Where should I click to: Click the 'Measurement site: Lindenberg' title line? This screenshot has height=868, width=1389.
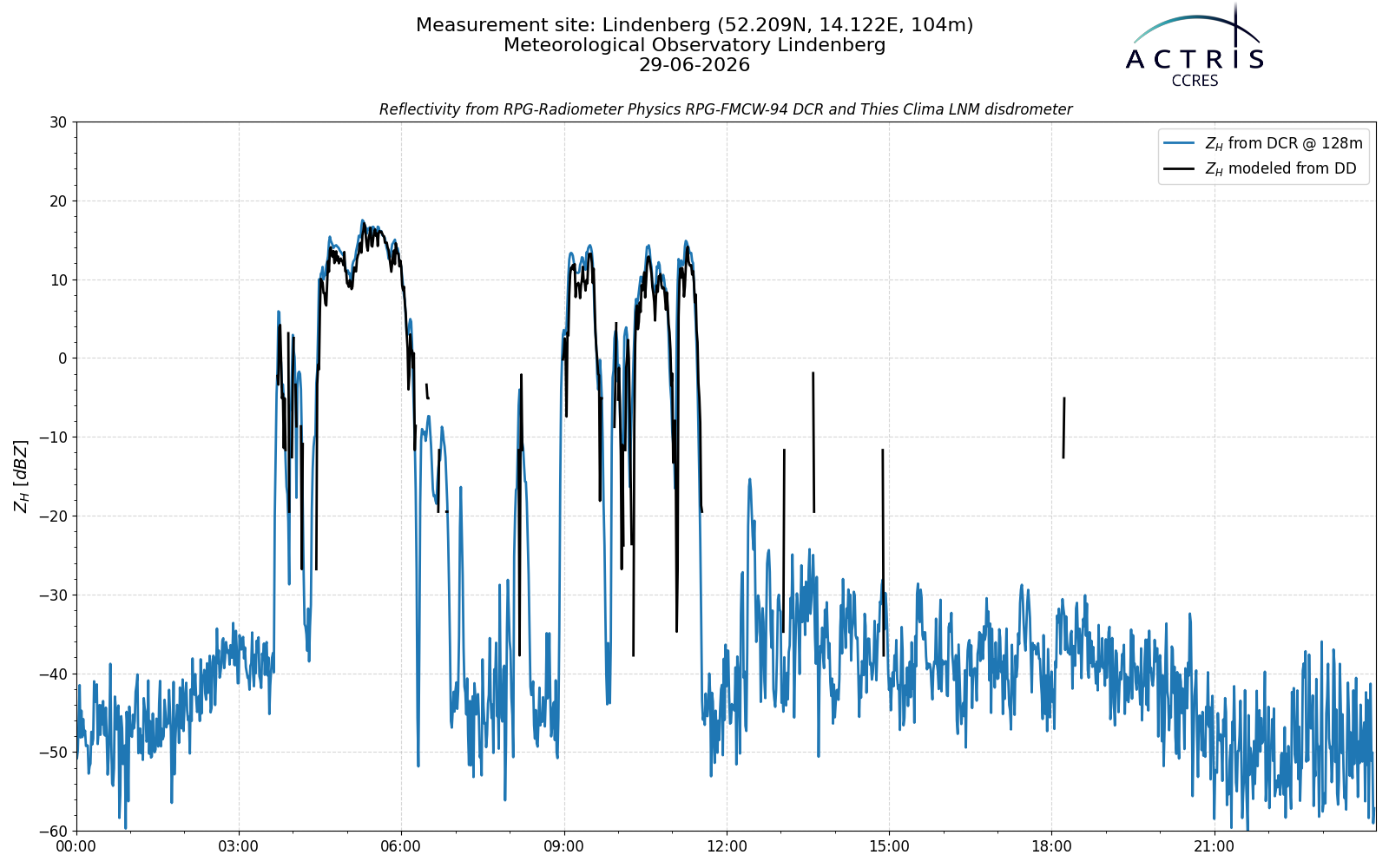coord(694,25)
